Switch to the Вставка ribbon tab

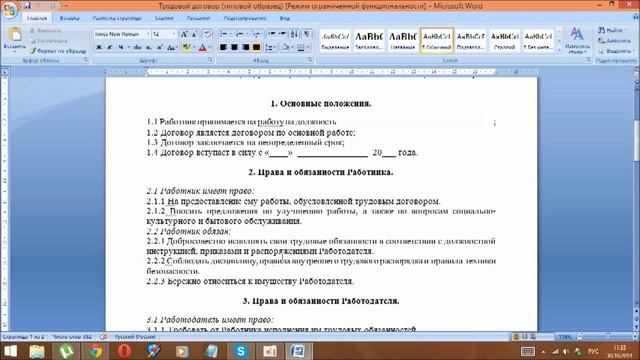pos(69,18)
